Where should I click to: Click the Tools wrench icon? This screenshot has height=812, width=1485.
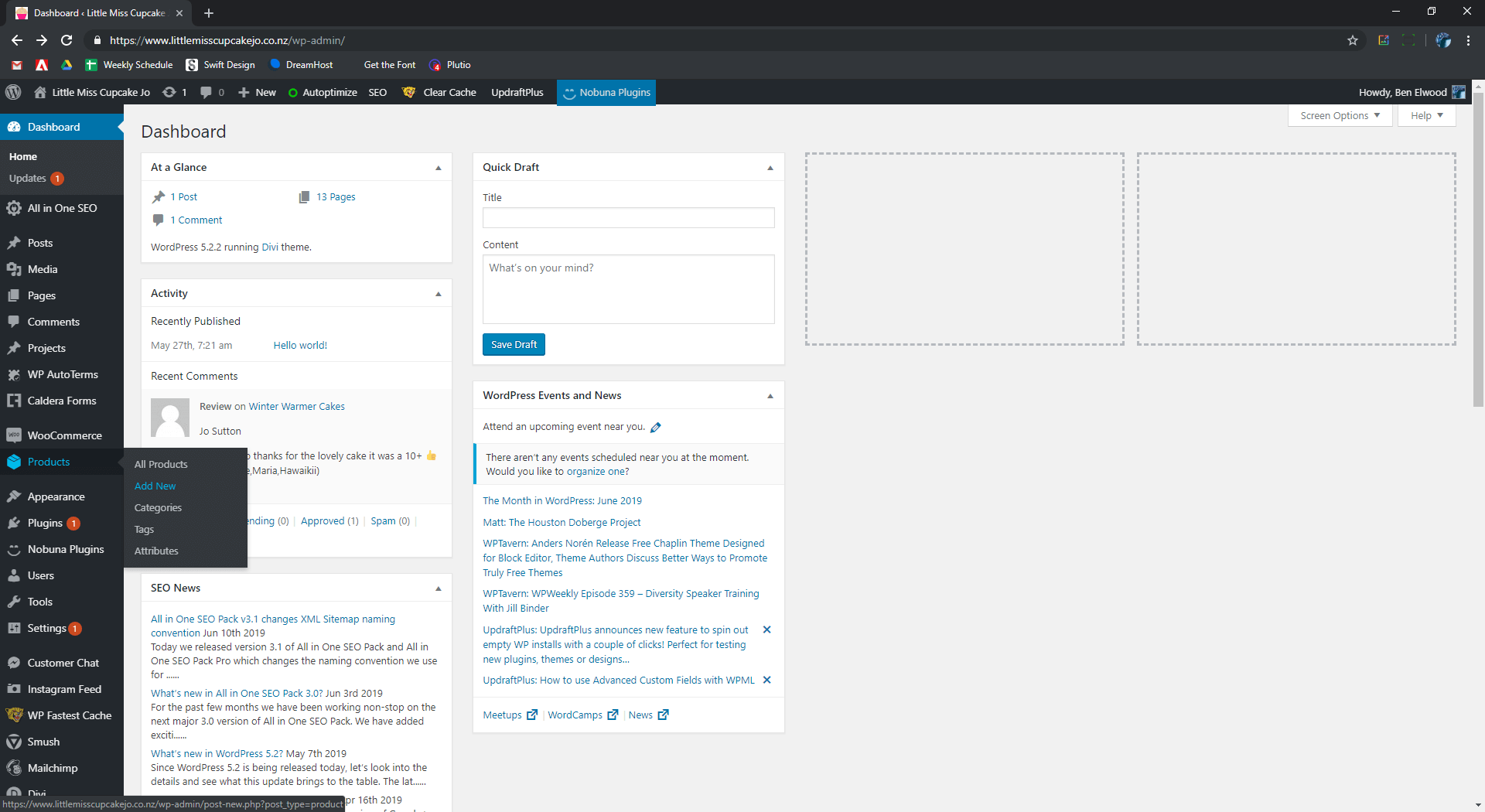[14, 602]
